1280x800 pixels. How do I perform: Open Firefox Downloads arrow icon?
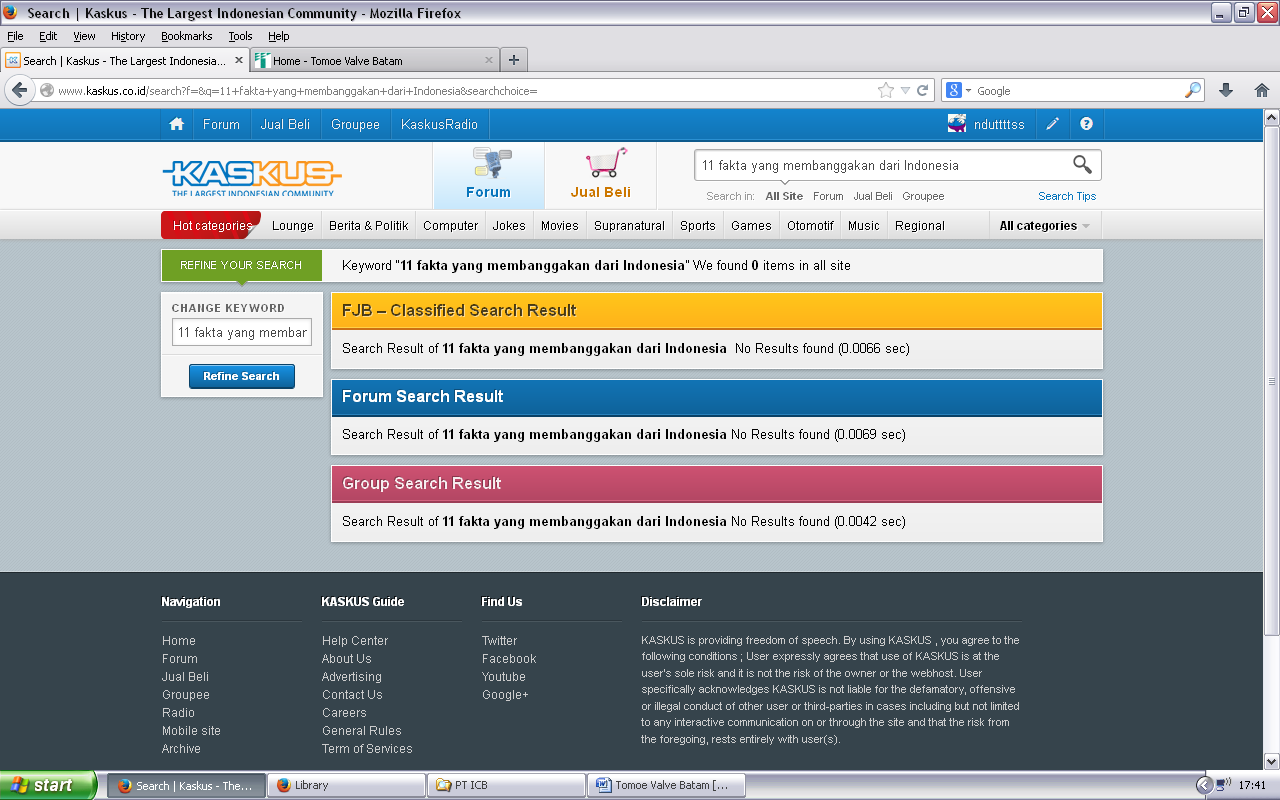[x=1226, y=90]
